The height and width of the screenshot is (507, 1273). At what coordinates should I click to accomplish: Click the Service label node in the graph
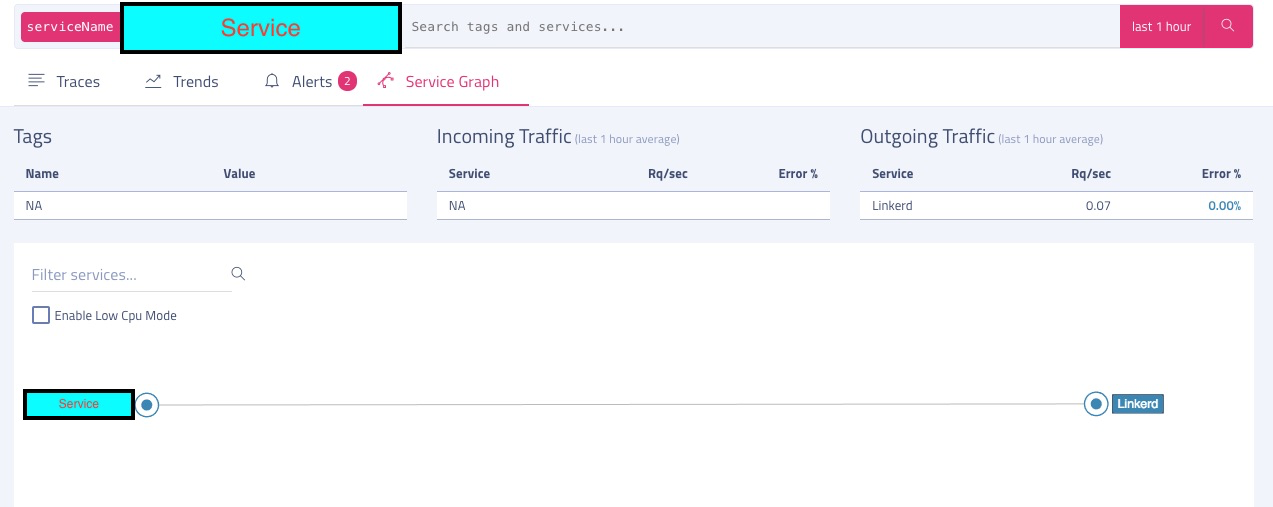(79, 404)
